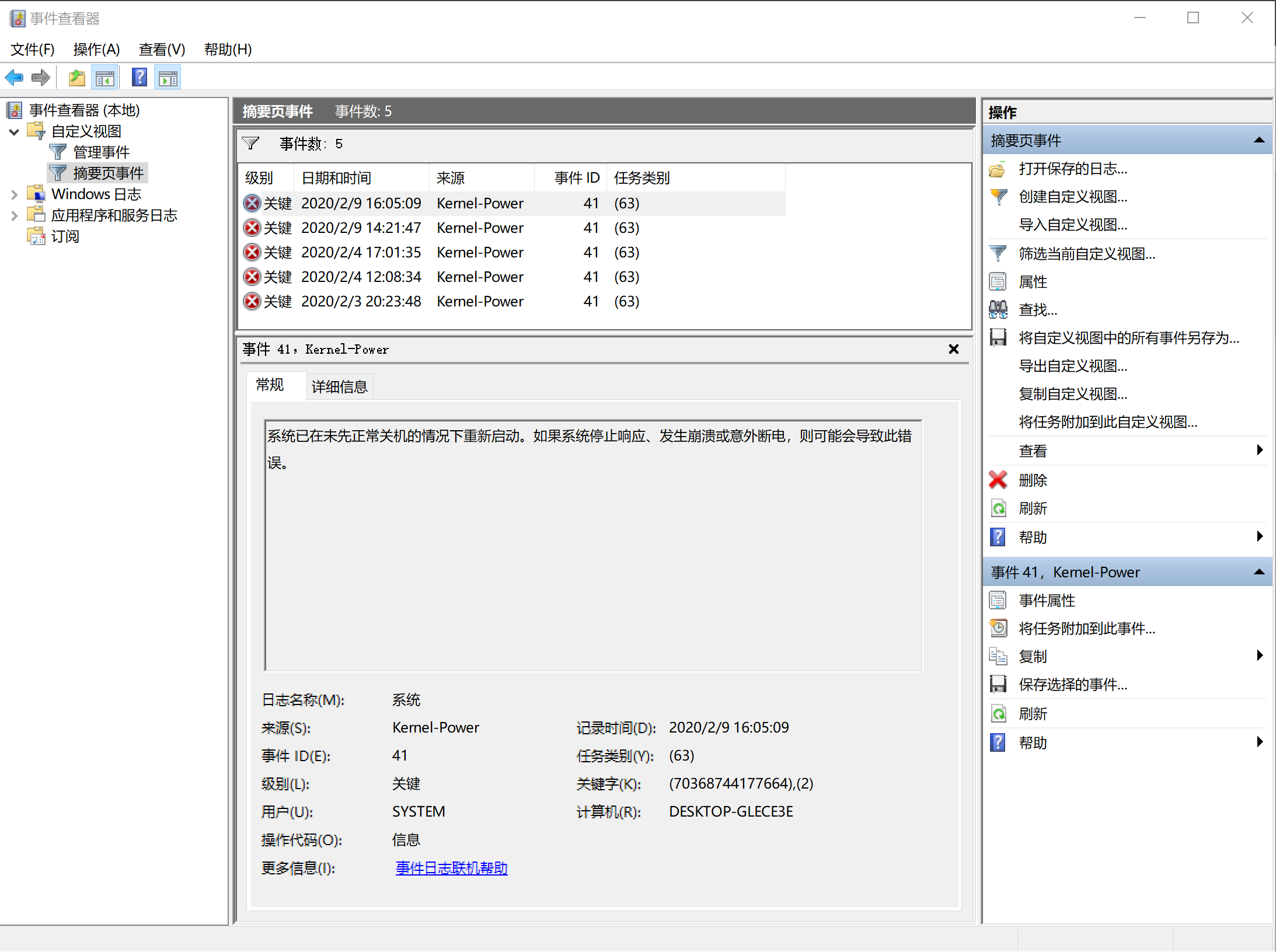Click the Back arrow toolbar icon
The height and width of the screenshot is (952, 1276).
coord(14,78)
